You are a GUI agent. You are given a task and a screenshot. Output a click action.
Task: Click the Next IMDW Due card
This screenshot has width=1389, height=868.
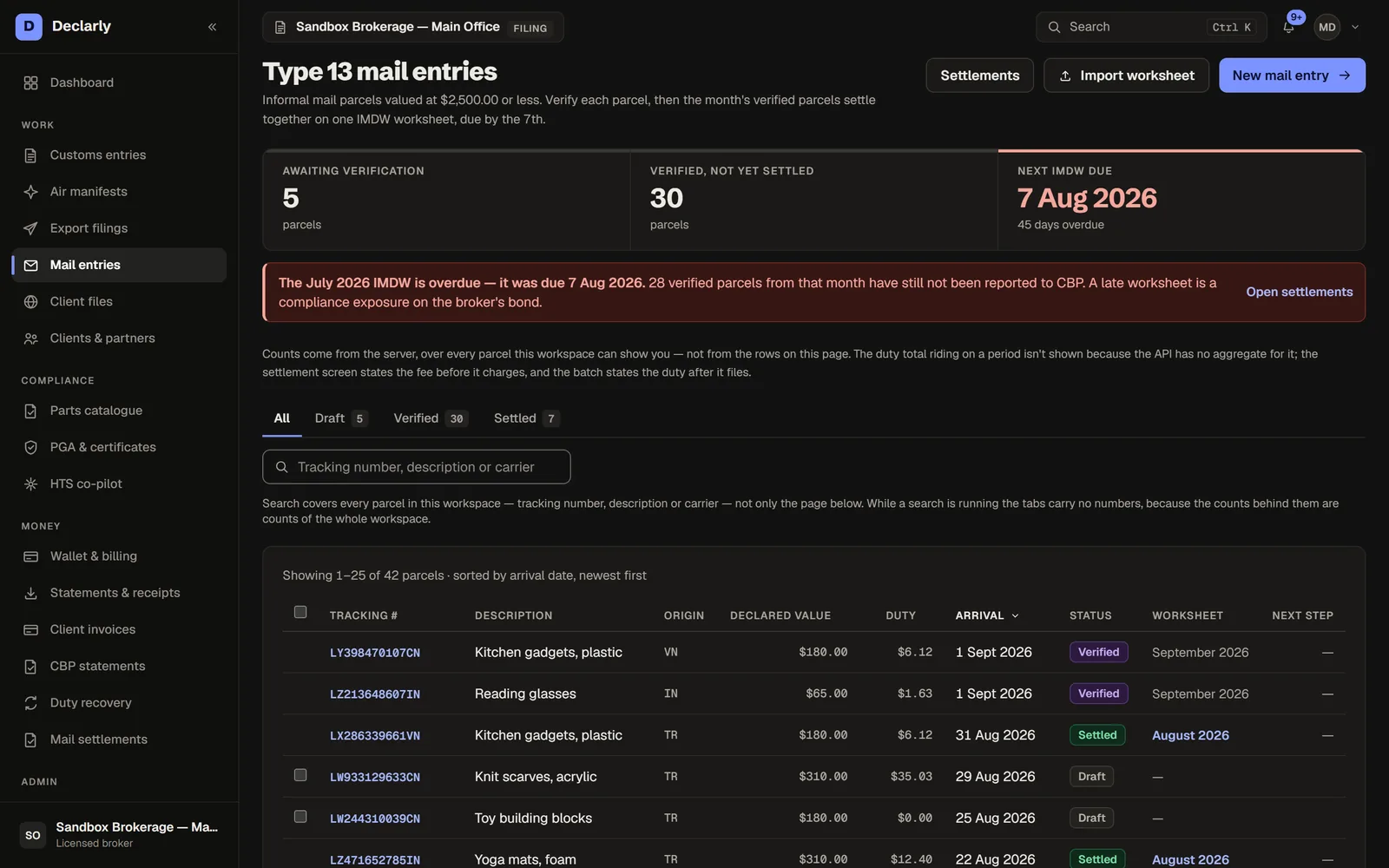(x=1182, y=201)
